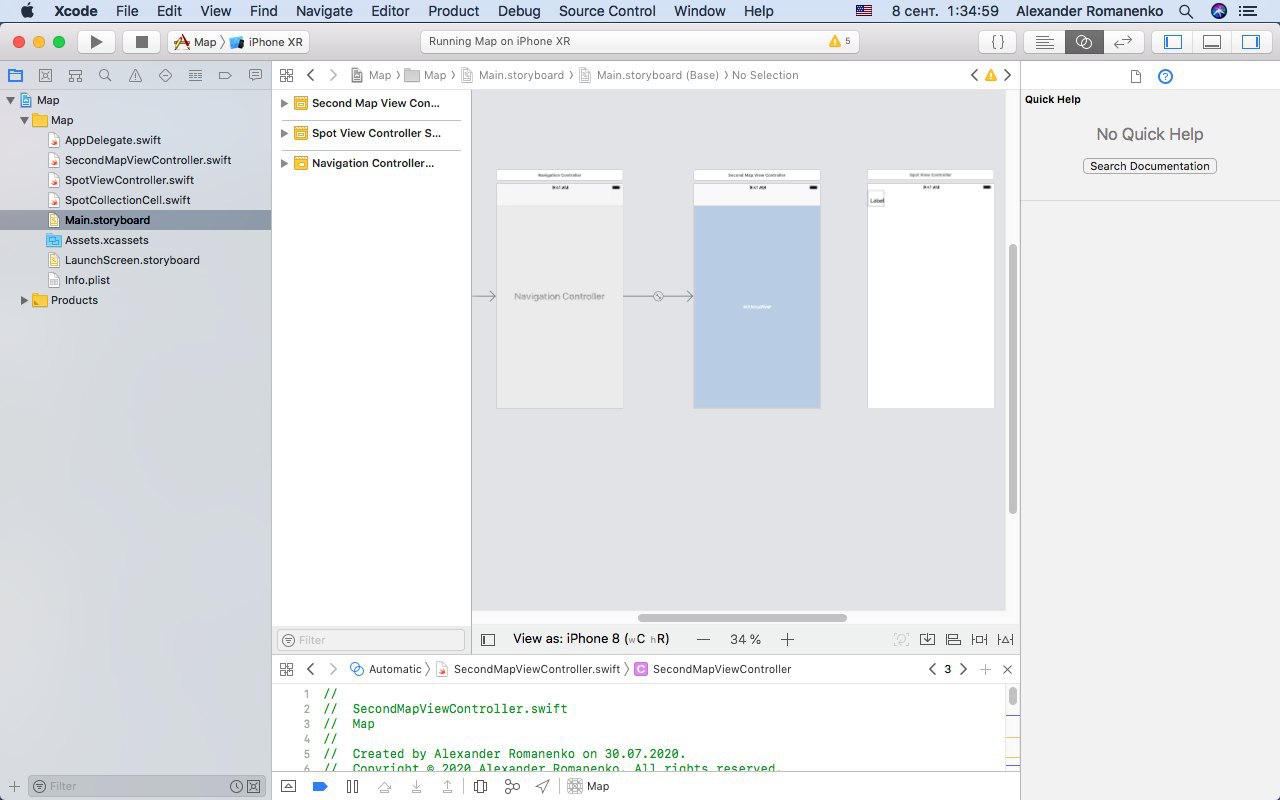Show the Source Control navigator tab
Image resolution: width=1280 pixels, height=800 pixels.
pyautogui.click(x=45, y=75)
